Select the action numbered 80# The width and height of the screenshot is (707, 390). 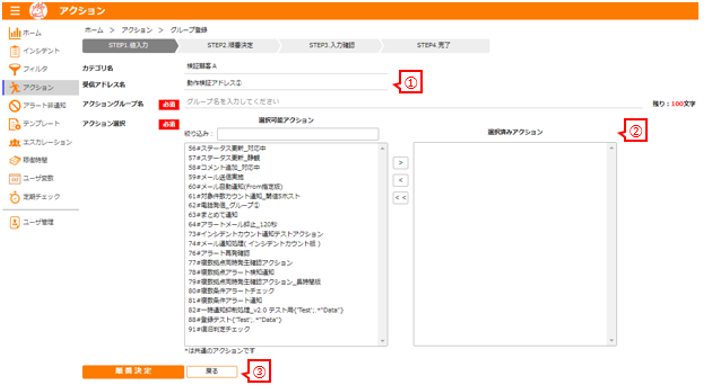tap(231, 291)
